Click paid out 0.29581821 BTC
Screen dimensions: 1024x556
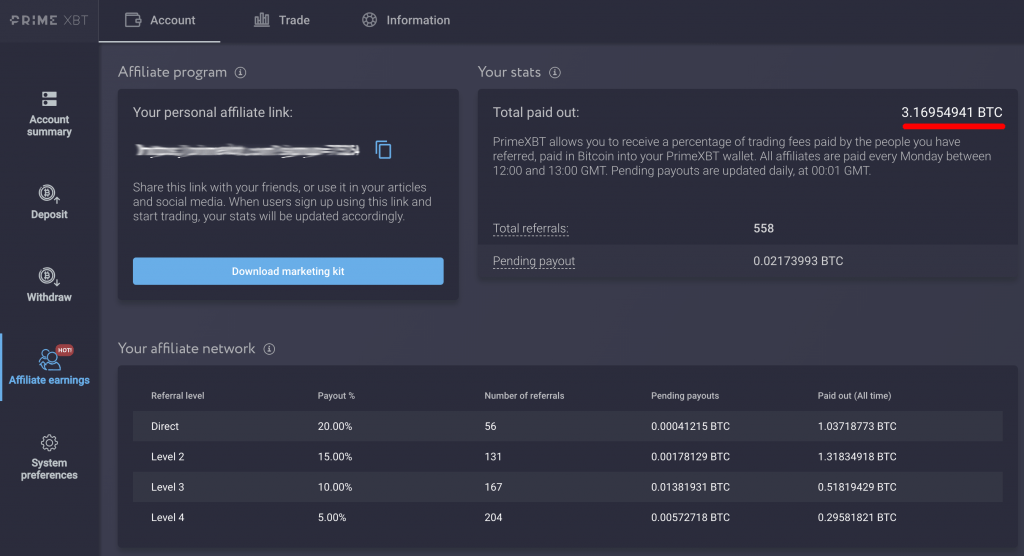[857, 517]
